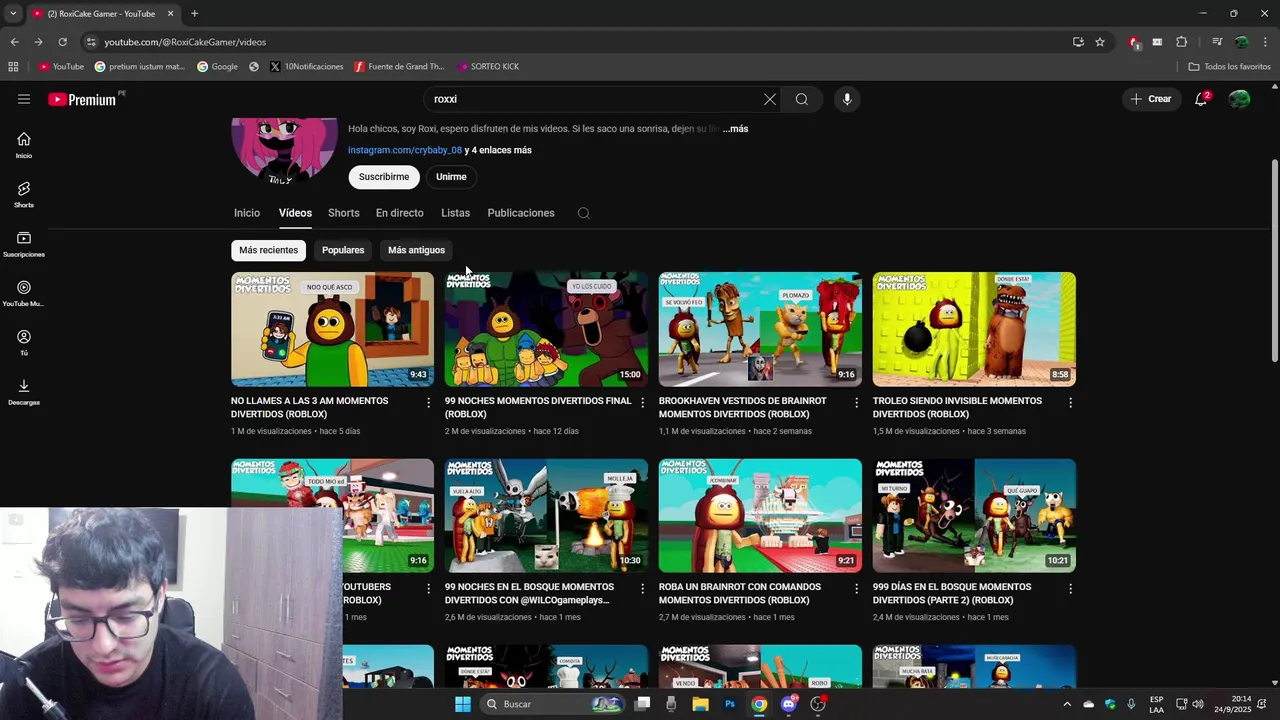The image size is (1280, 720).
Task: Clear the search box with X
Action: [770, 99]
